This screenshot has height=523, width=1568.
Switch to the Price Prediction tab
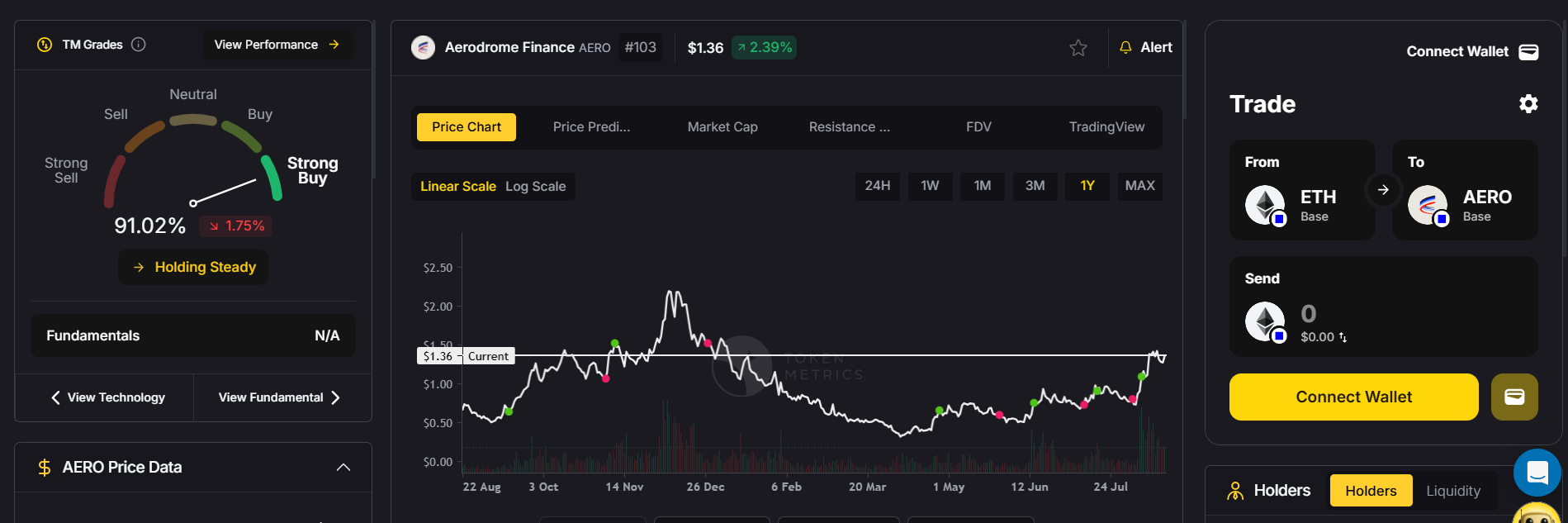pyautogui.click(x=591, y=127)
